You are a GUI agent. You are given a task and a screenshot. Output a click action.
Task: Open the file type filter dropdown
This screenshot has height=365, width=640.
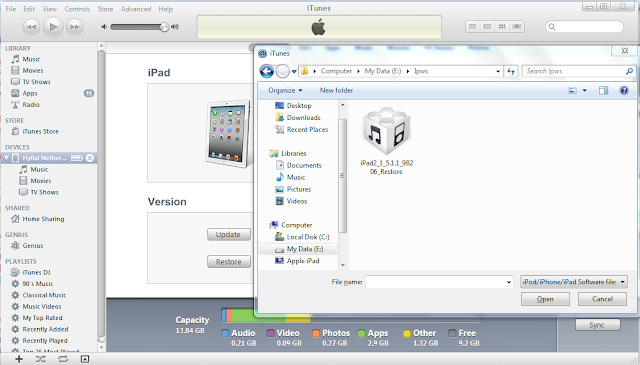(x=574, y=282)
